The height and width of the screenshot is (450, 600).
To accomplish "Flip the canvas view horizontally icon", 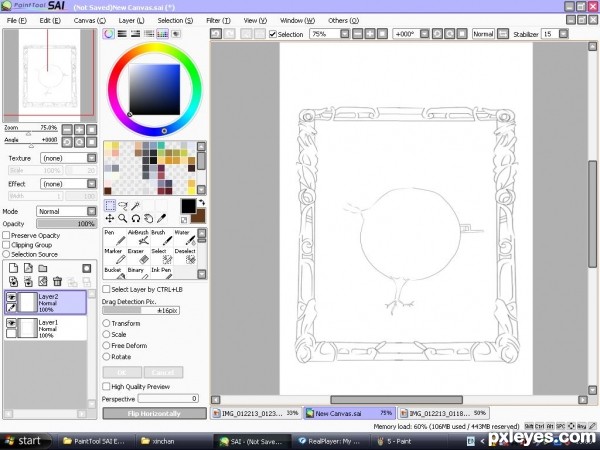I will pyautogui.click(x=503, y=34).
